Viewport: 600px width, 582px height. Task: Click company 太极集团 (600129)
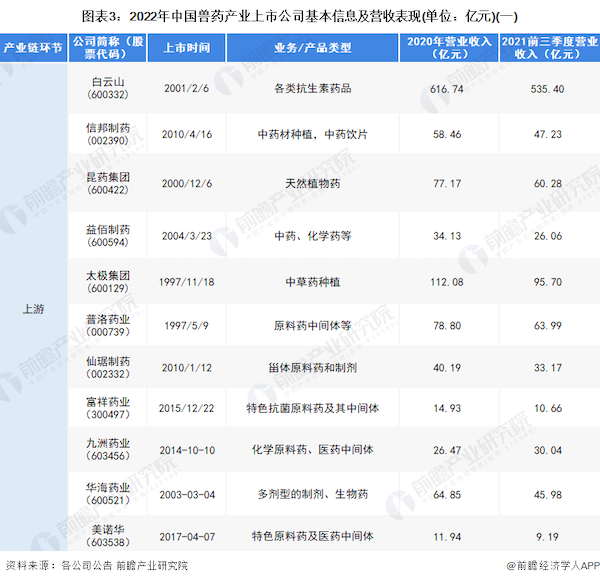[x=108, y=282]
